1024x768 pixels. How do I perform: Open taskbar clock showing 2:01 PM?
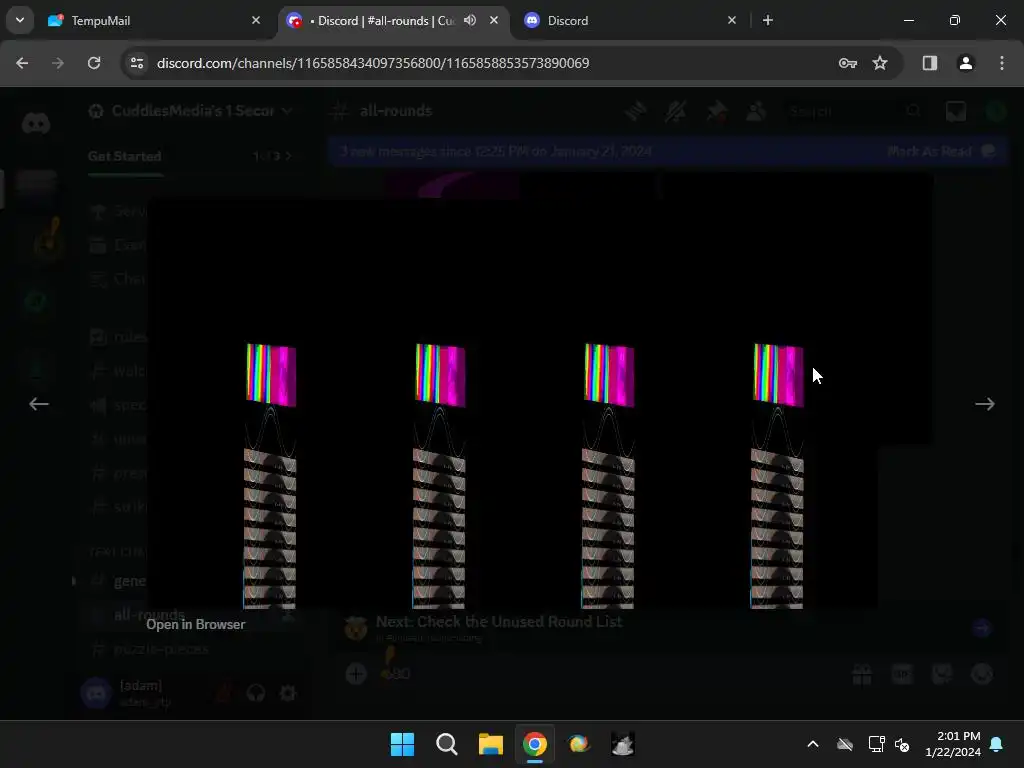point(953,744)
